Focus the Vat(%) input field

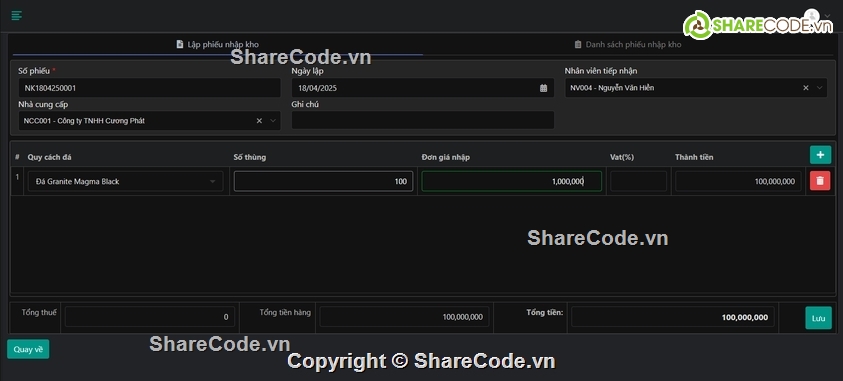tap(638, 182)
